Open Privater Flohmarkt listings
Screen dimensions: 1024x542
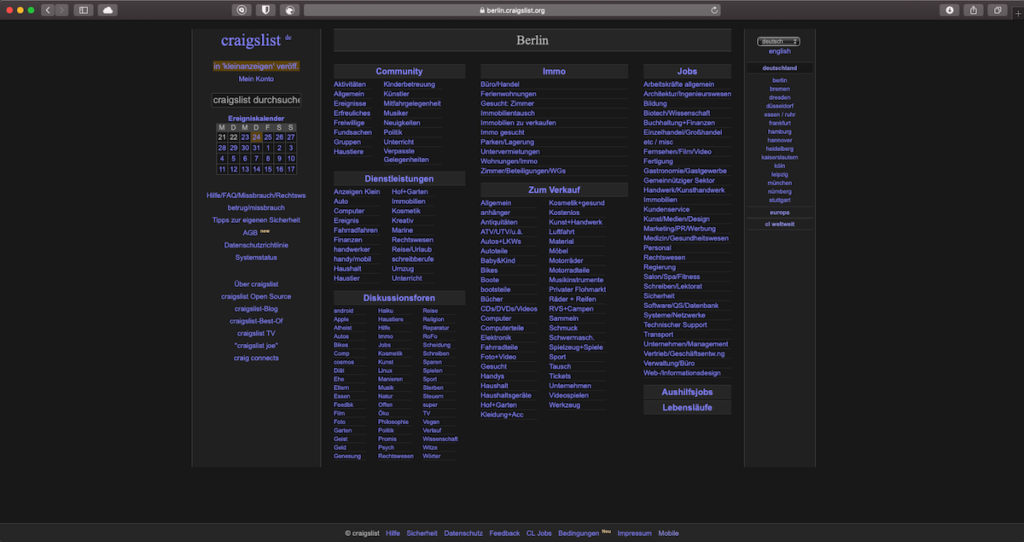(x=577, y=289)
